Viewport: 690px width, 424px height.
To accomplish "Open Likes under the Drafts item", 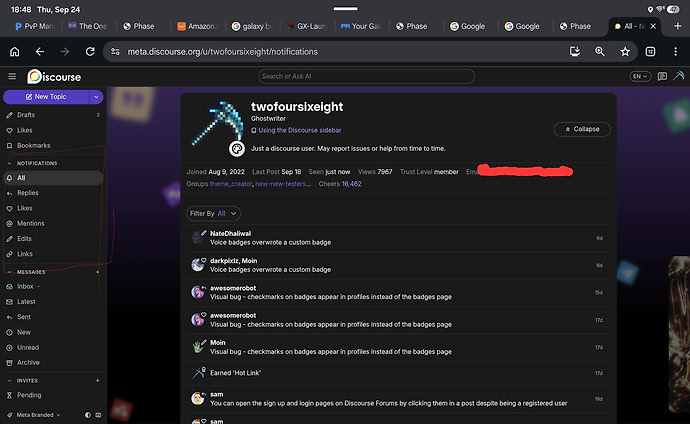I will pyautogui.click(x=53, y=130).
